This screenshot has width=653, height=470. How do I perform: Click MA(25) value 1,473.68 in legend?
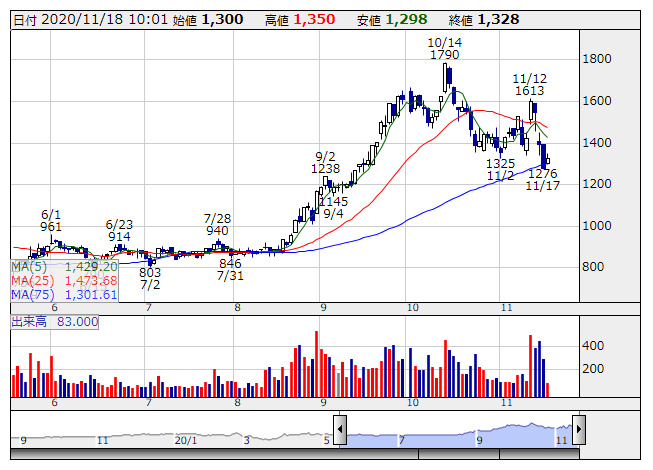coord(91,281)
